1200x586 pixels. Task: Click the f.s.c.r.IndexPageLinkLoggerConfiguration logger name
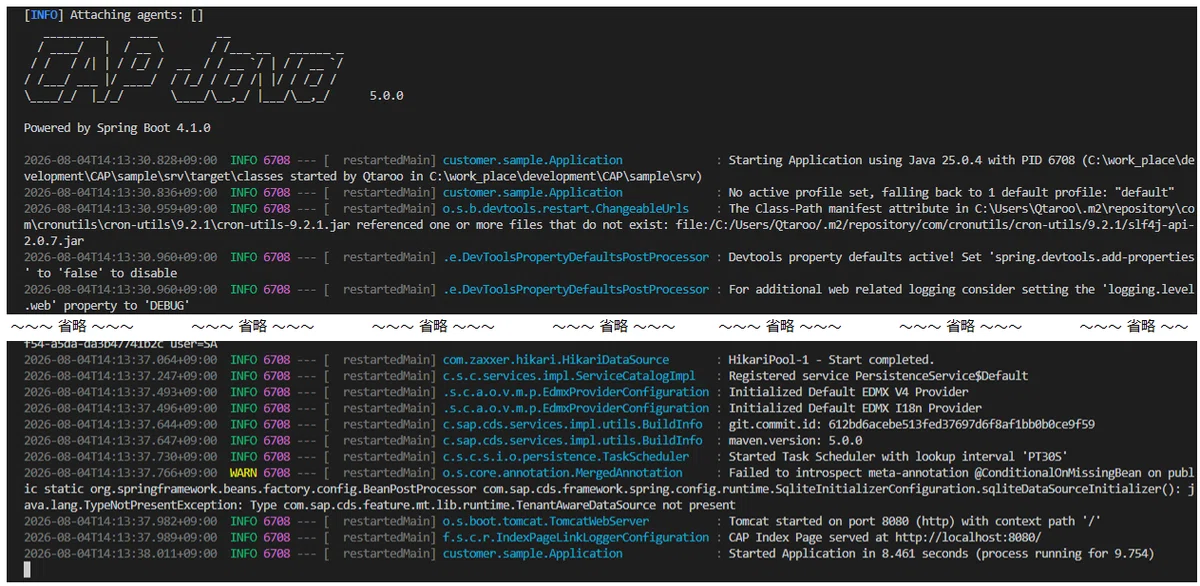pyautogui.click(x=576, y=537)
